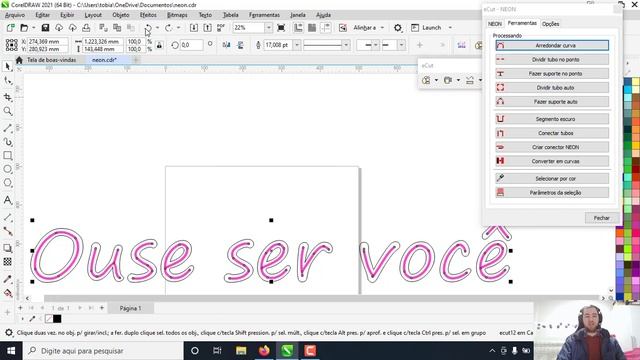
Task: Click the rotation angle input field
Action: point(191,45)
